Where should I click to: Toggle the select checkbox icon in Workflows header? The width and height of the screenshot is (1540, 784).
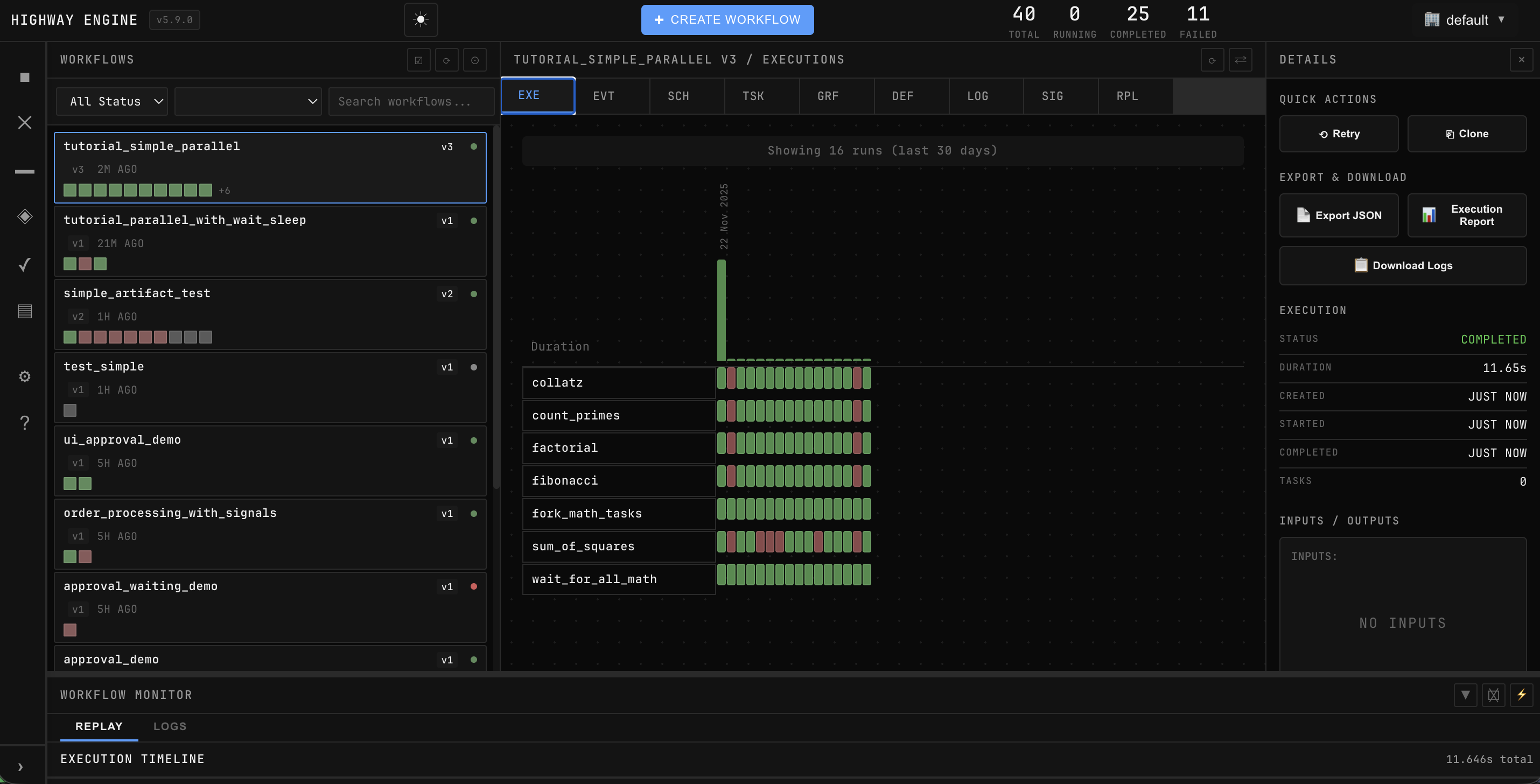(x=418, y=60)
